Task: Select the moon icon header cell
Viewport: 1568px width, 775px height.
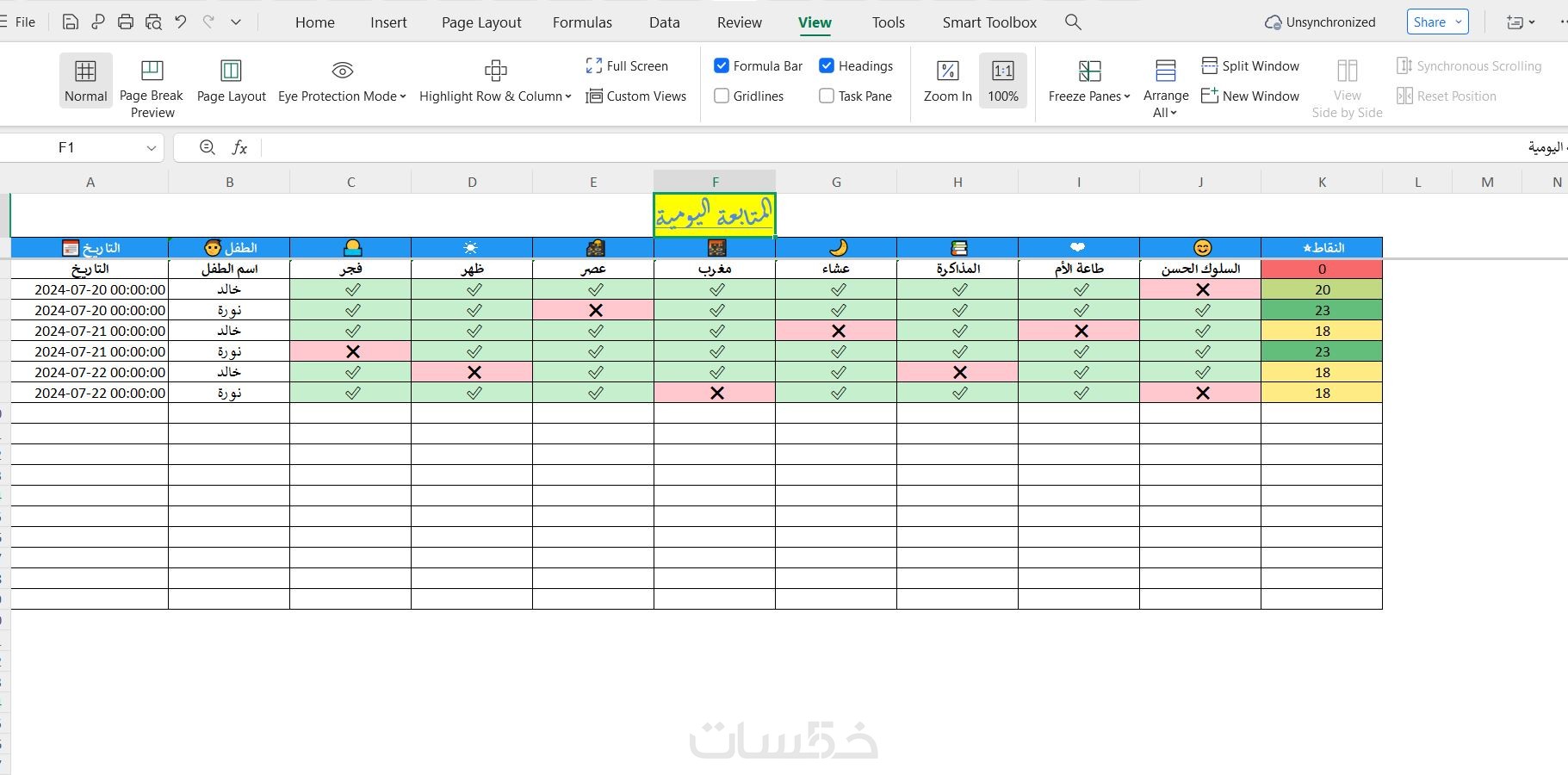Action: click(x=836, y=248)
